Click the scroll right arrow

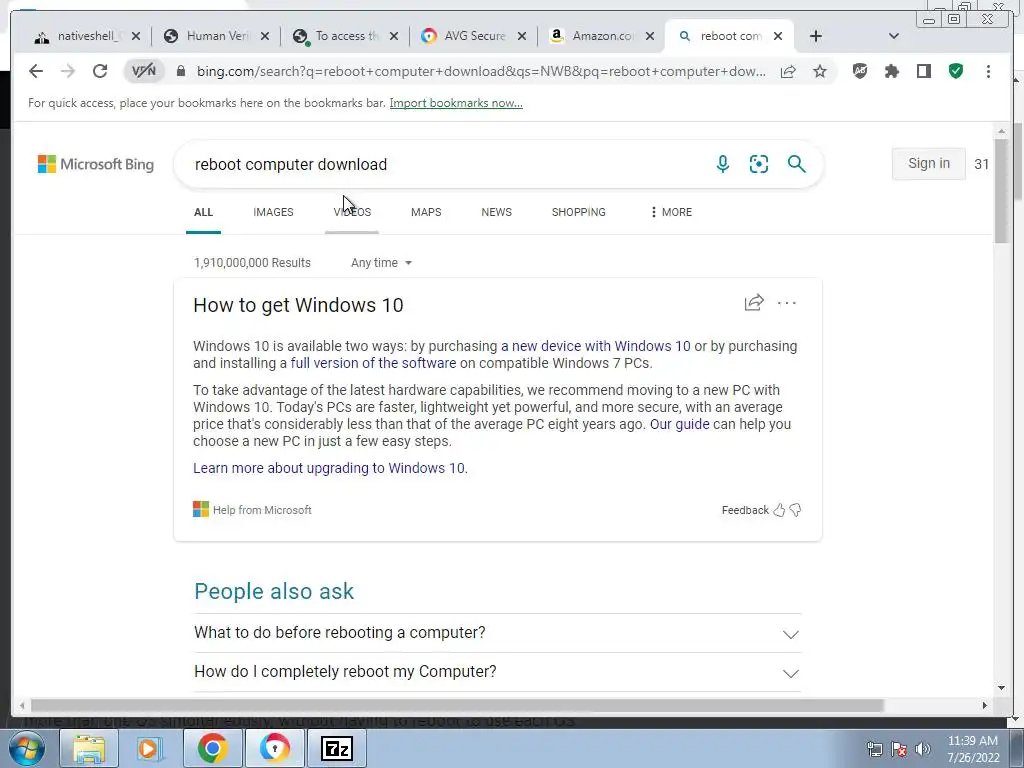(x=985, y=705)
